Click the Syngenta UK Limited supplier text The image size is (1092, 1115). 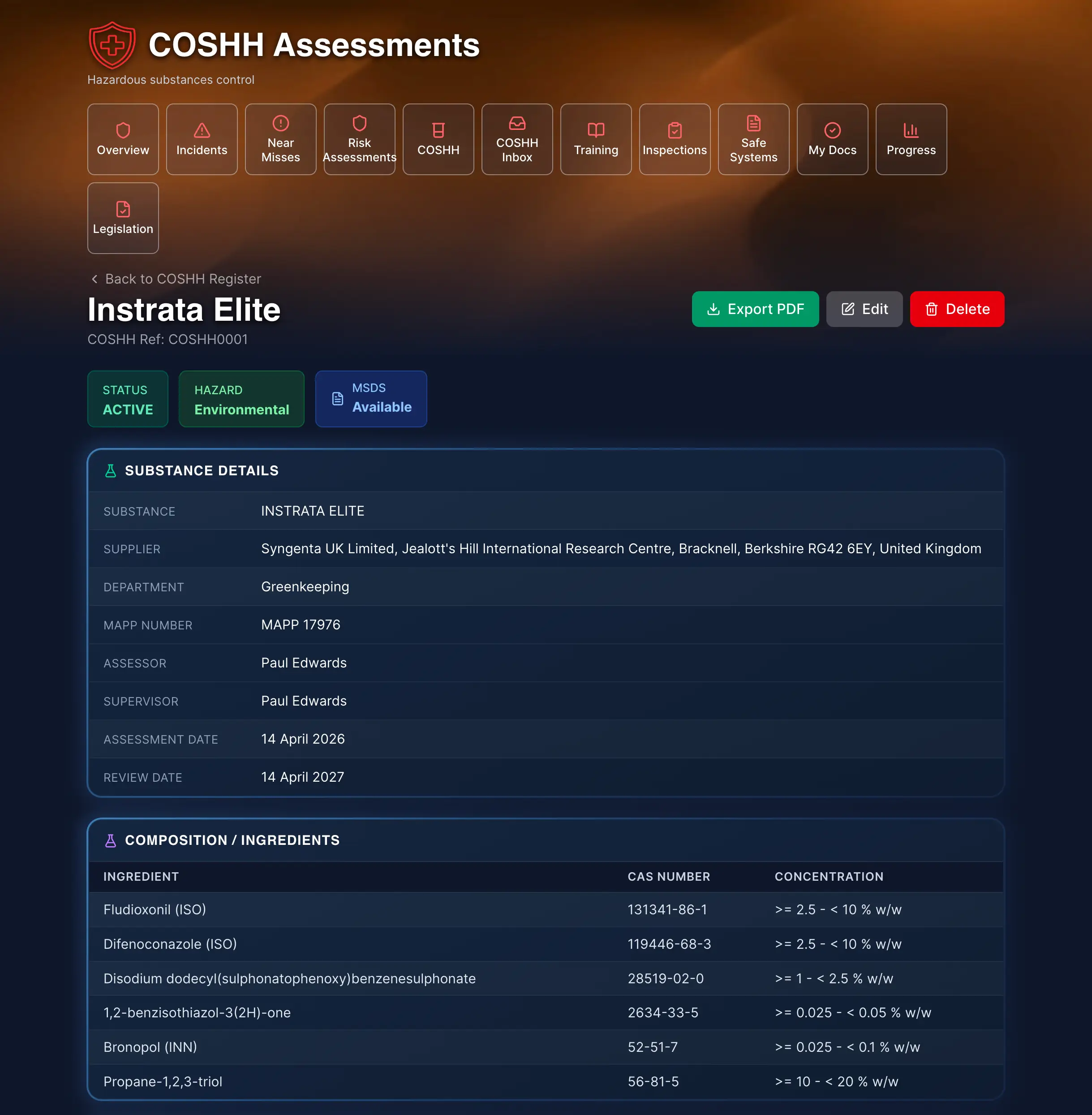[621, 549]
